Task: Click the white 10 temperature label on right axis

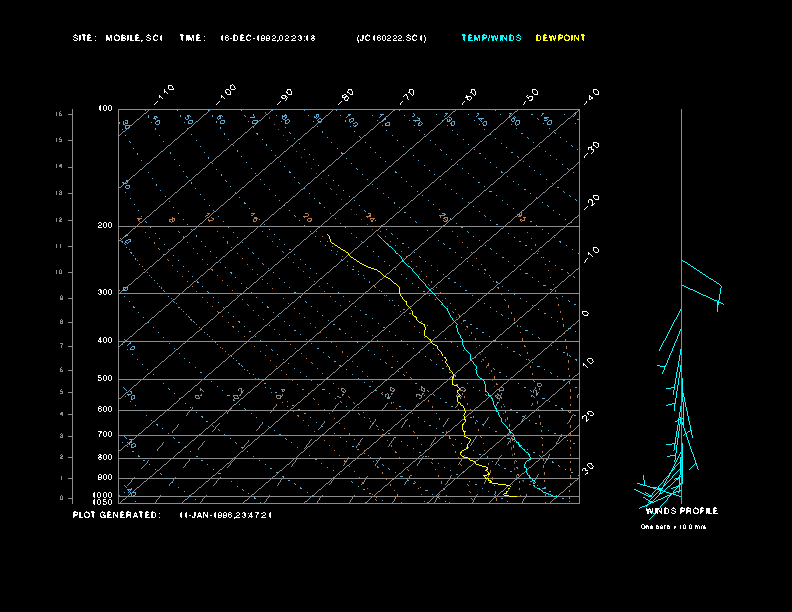Action: [588, 362]
